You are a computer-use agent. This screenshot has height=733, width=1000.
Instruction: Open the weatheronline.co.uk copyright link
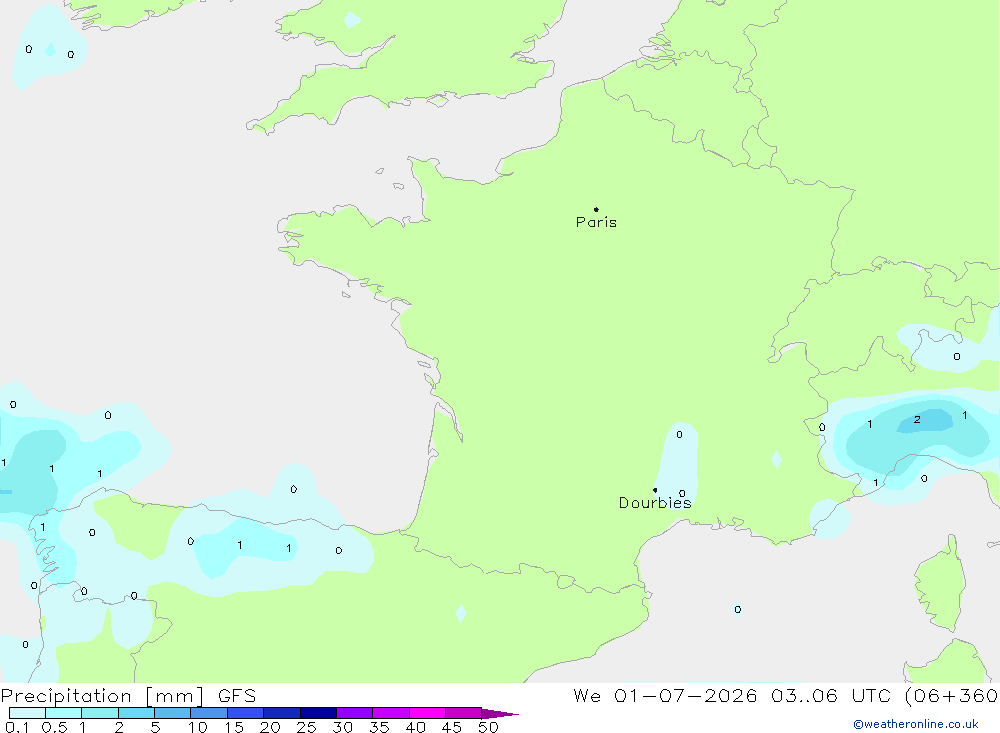click(916, 724)
